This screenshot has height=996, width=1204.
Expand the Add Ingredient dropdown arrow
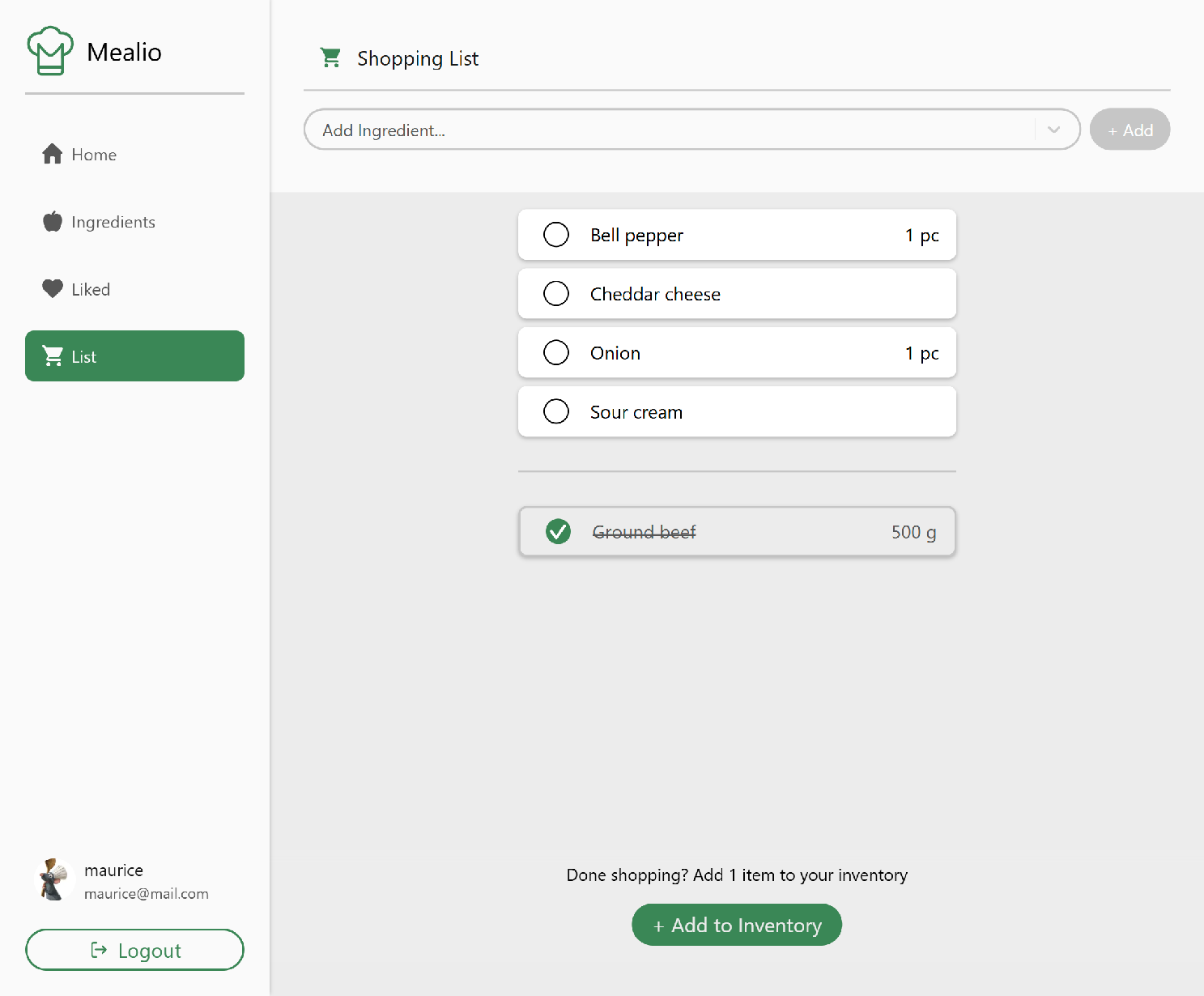(x=1053, y=130)
